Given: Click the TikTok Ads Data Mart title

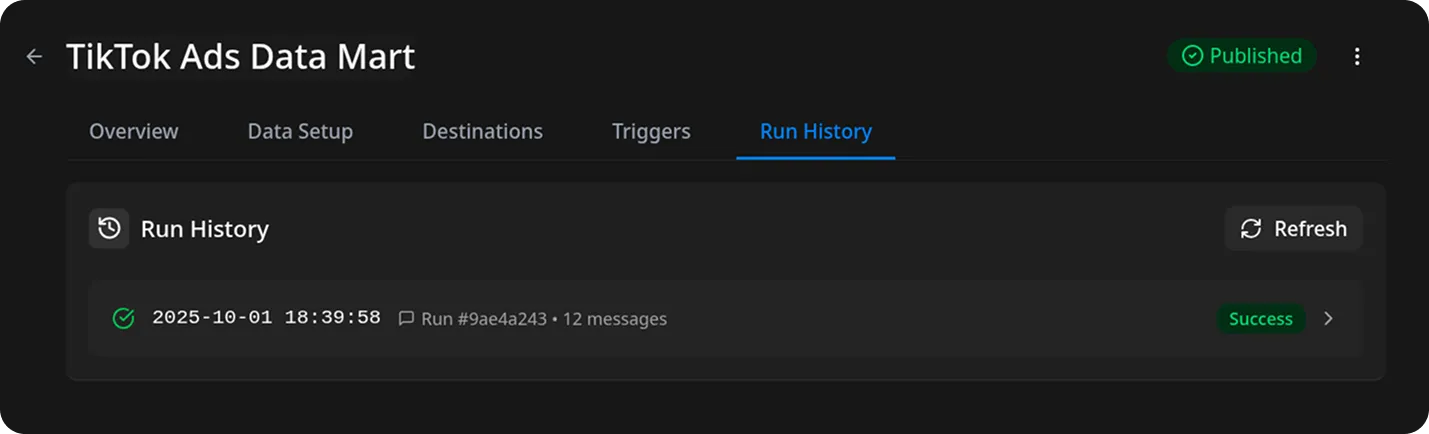Looking at the screenshot, I should click(x=240, y=57).
